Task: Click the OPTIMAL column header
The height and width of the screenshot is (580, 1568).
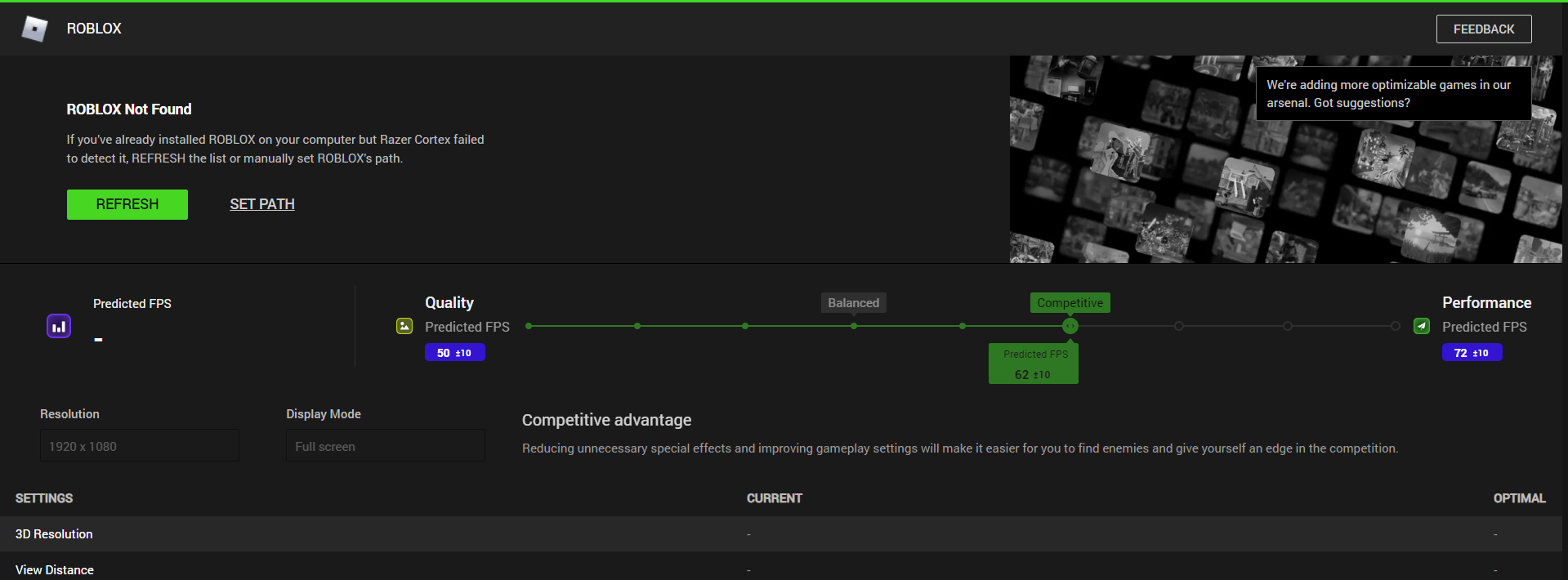Action: [x=1519, y=498]
